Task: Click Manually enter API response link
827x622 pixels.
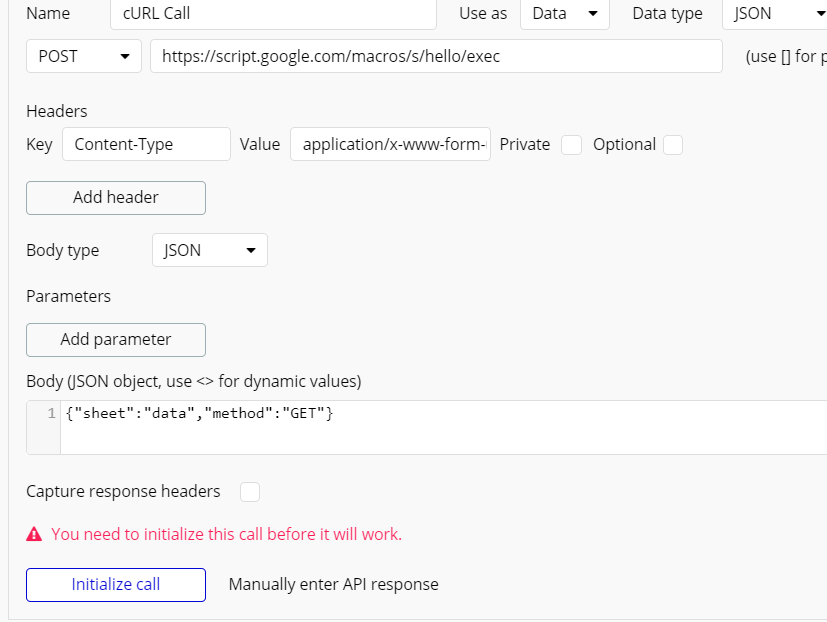Action: point(333,584)
